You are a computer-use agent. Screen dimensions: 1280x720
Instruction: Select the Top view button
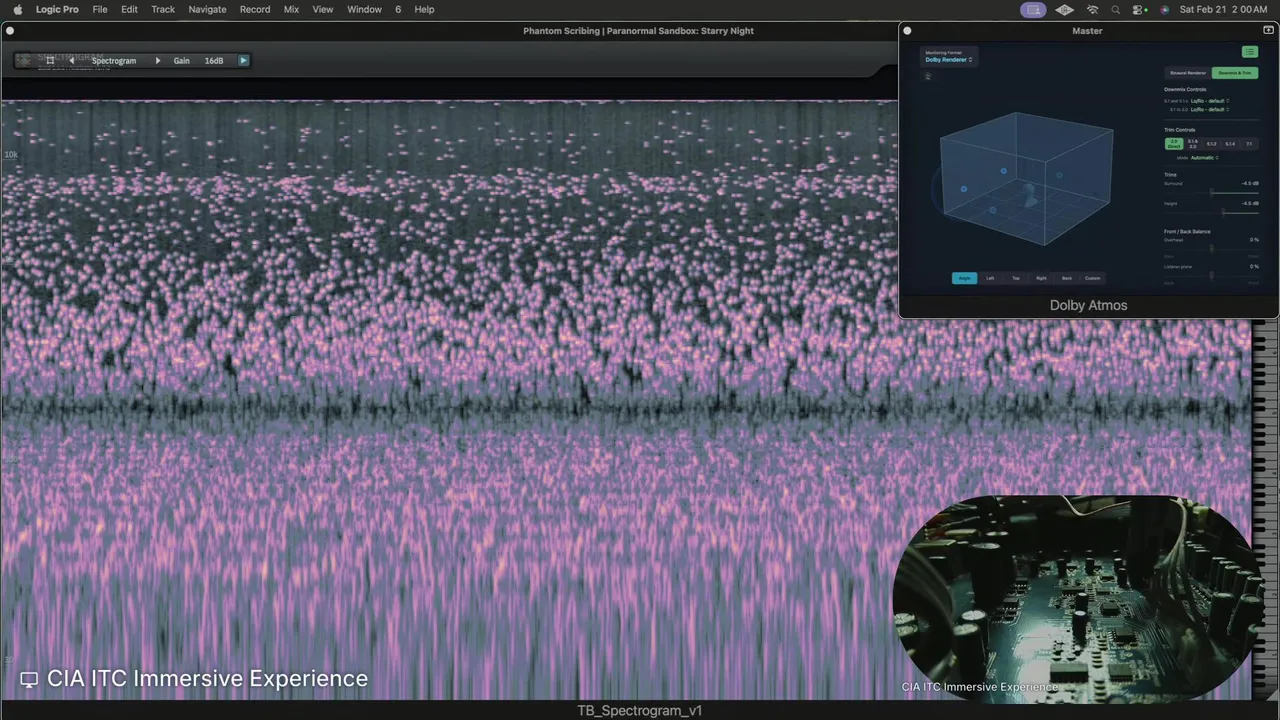pyautogui.click(x=1016, y=278)
